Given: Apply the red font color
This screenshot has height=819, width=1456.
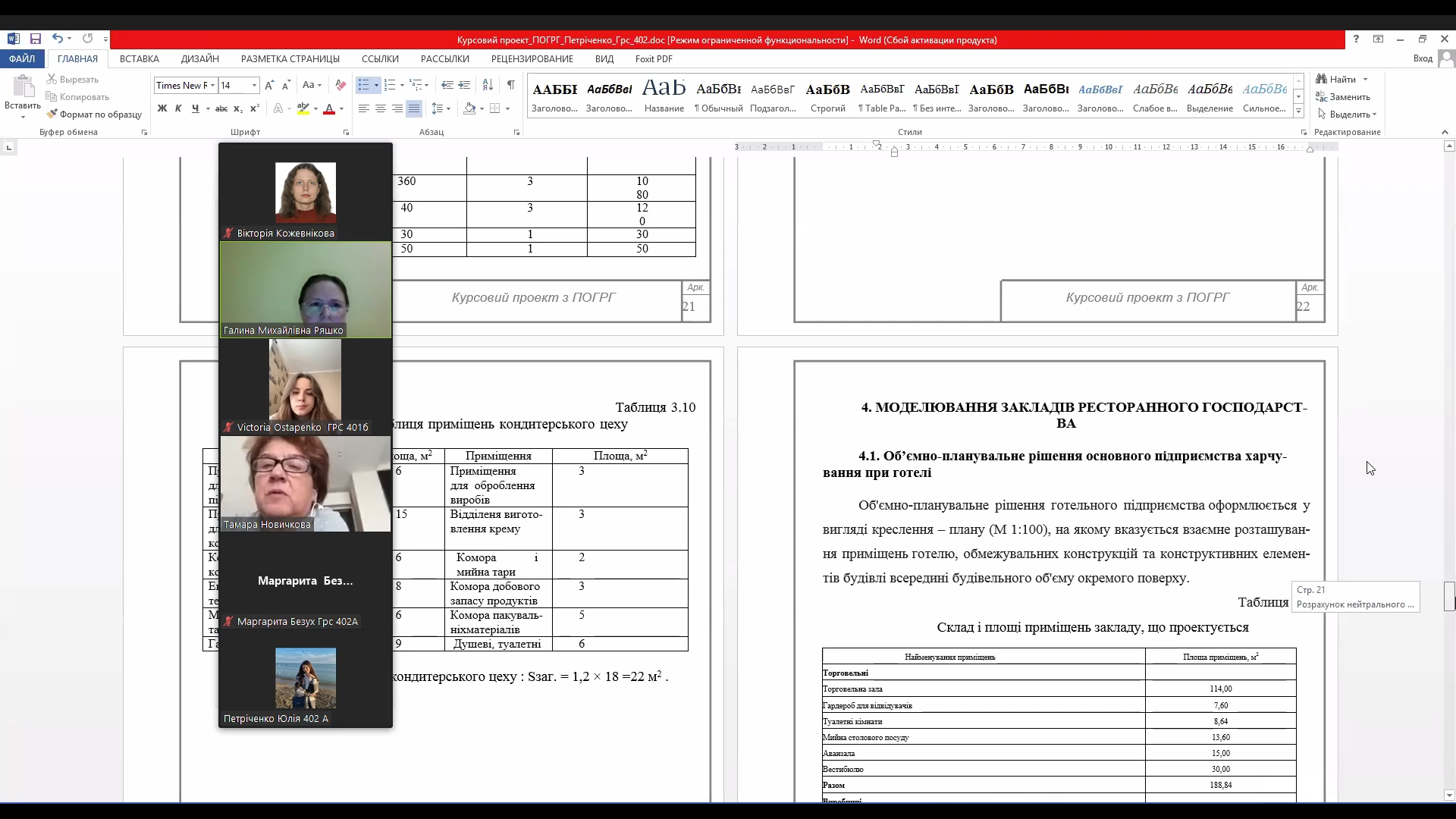Looking at the screenshot, I should click(328, 109).
